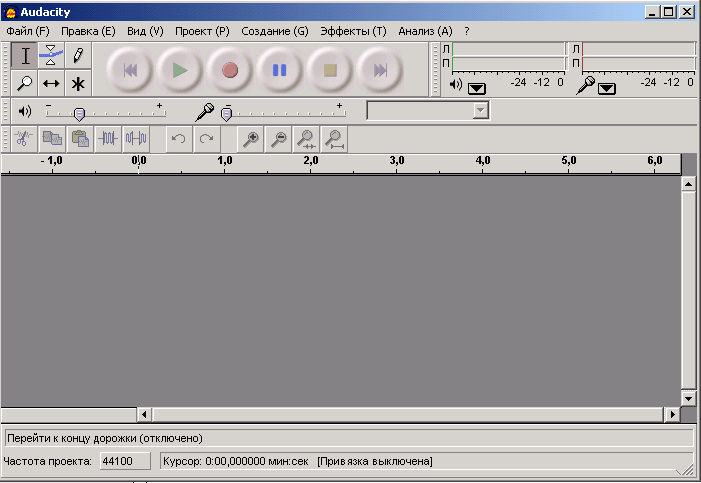Click the horizontal scrollbar left arrow
This screenshot has height=483, width=701.
144,415
